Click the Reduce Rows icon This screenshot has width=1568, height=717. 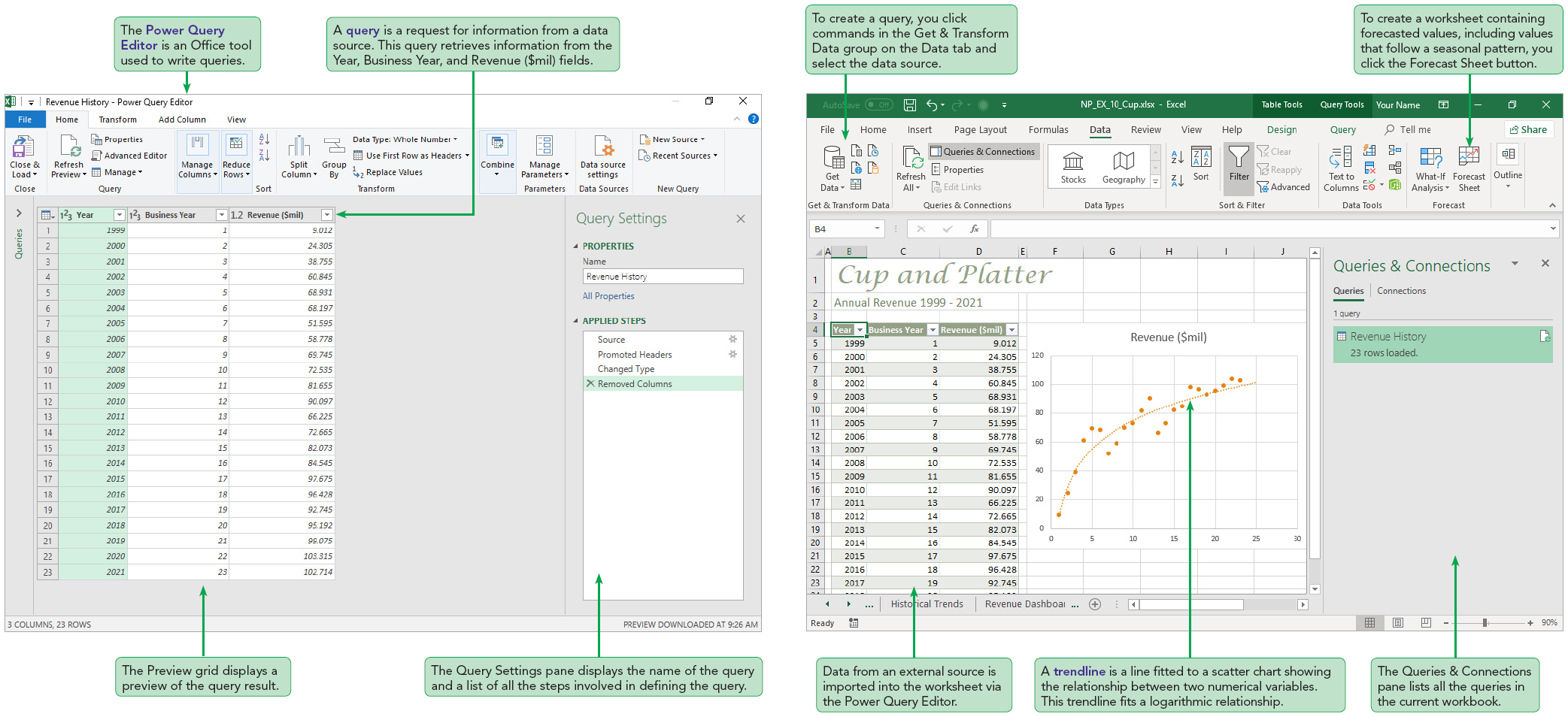pyautogui.click(x=236, y=145)
